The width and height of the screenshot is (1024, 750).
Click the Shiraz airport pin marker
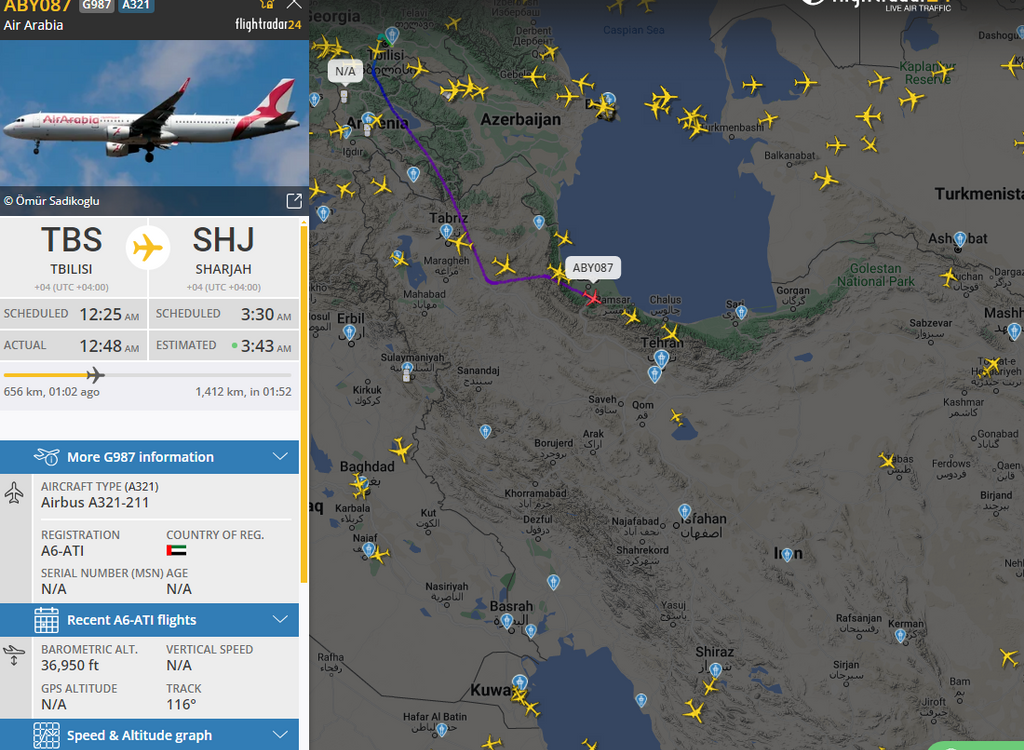tap(716, 670)
